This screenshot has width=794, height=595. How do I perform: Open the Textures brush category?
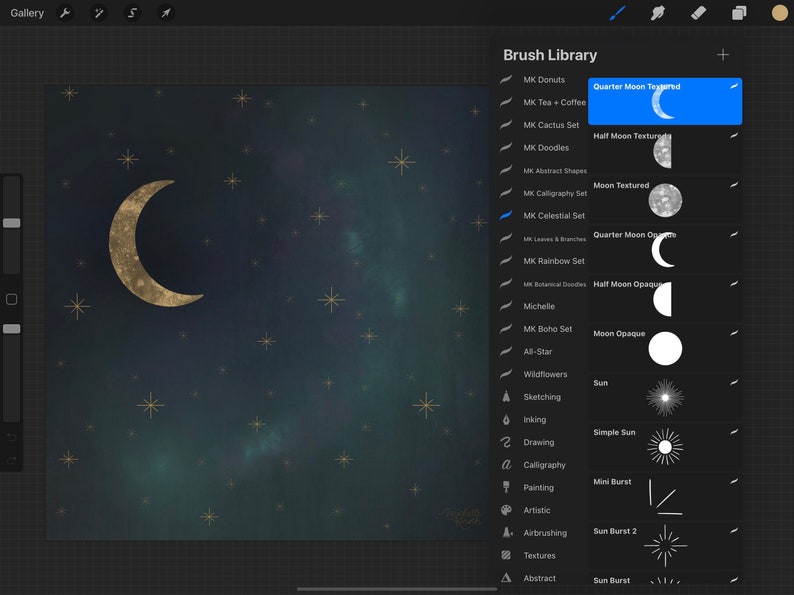543,556
